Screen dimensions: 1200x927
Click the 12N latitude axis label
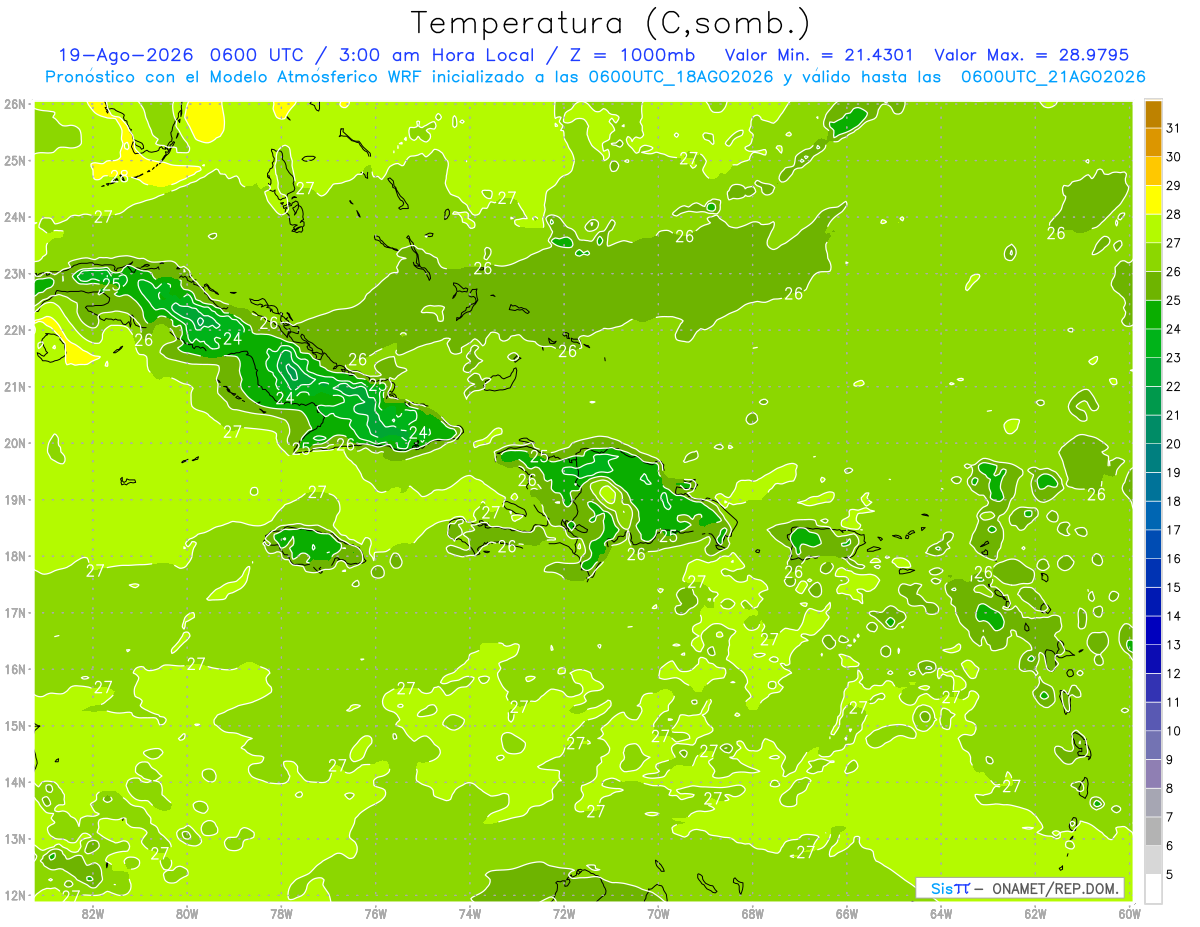14,895
